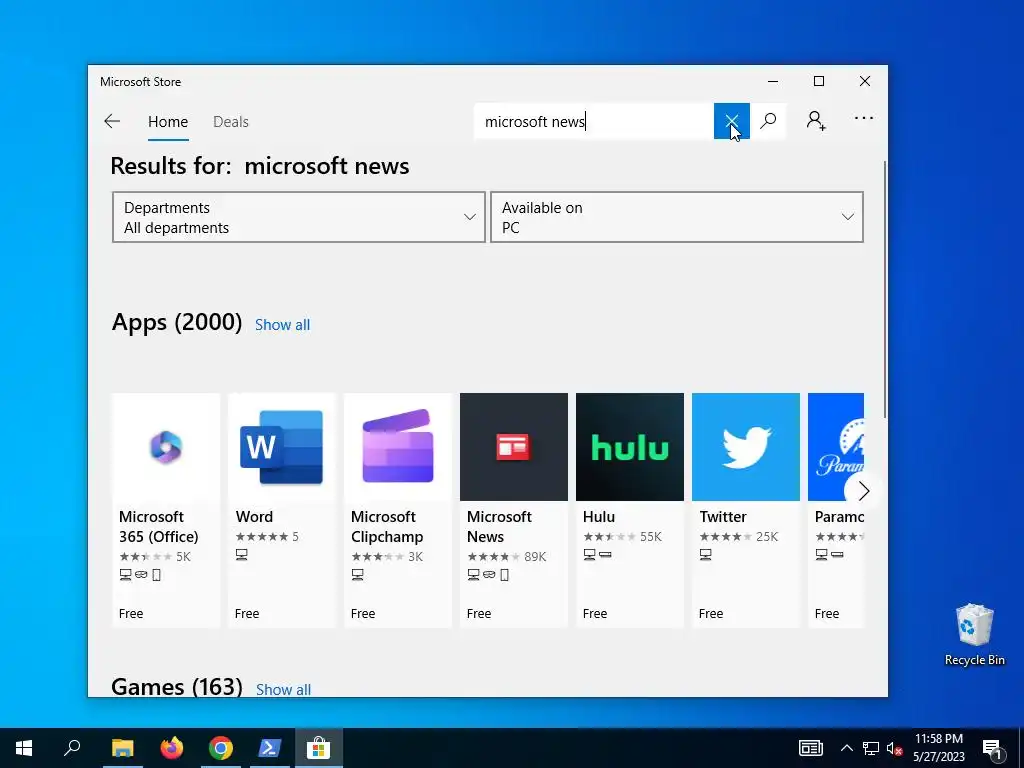This screenshot has width=1024, height=768.
Task: Go back using the back arrow
Action: (112, 121)
